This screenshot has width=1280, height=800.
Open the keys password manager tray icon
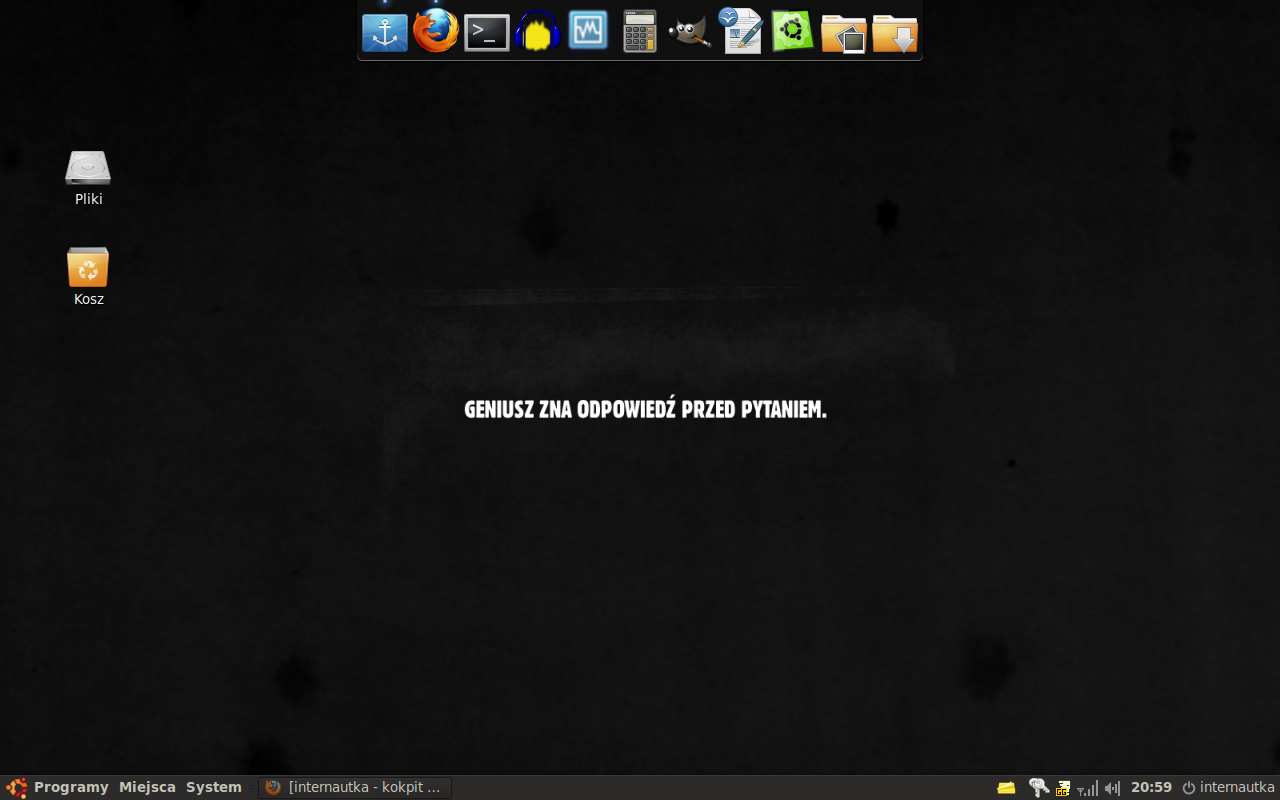[x=1039, y=788]
